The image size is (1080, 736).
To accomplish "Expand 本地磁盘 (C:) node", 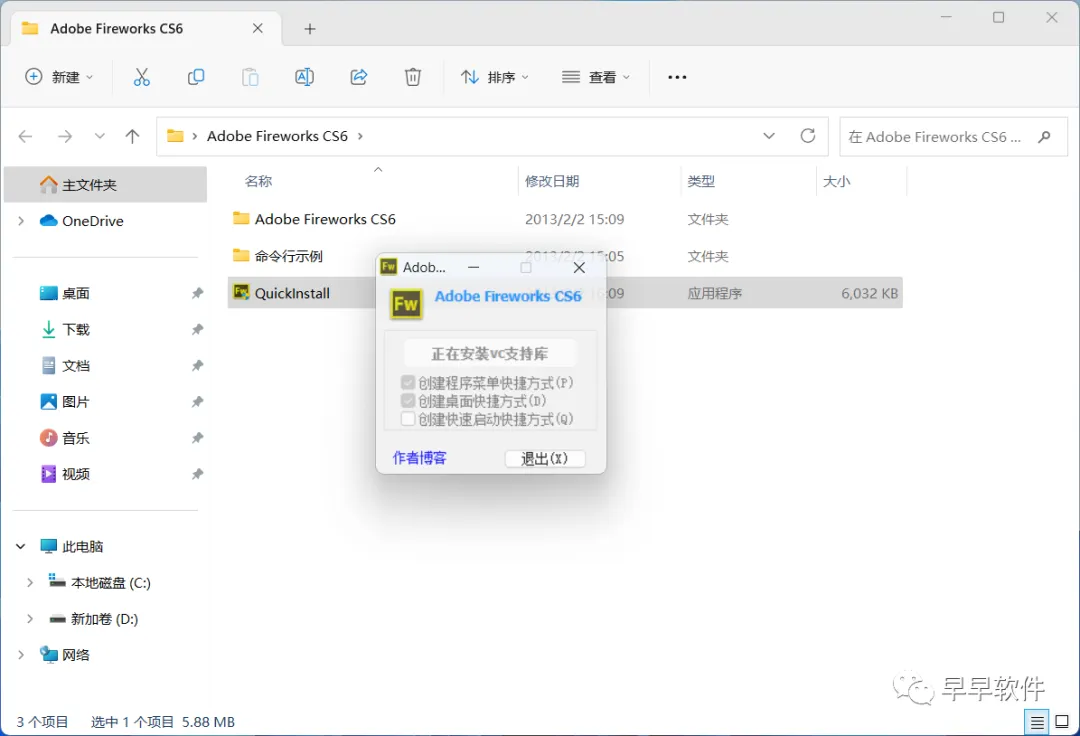I will (x=30, y=582).
